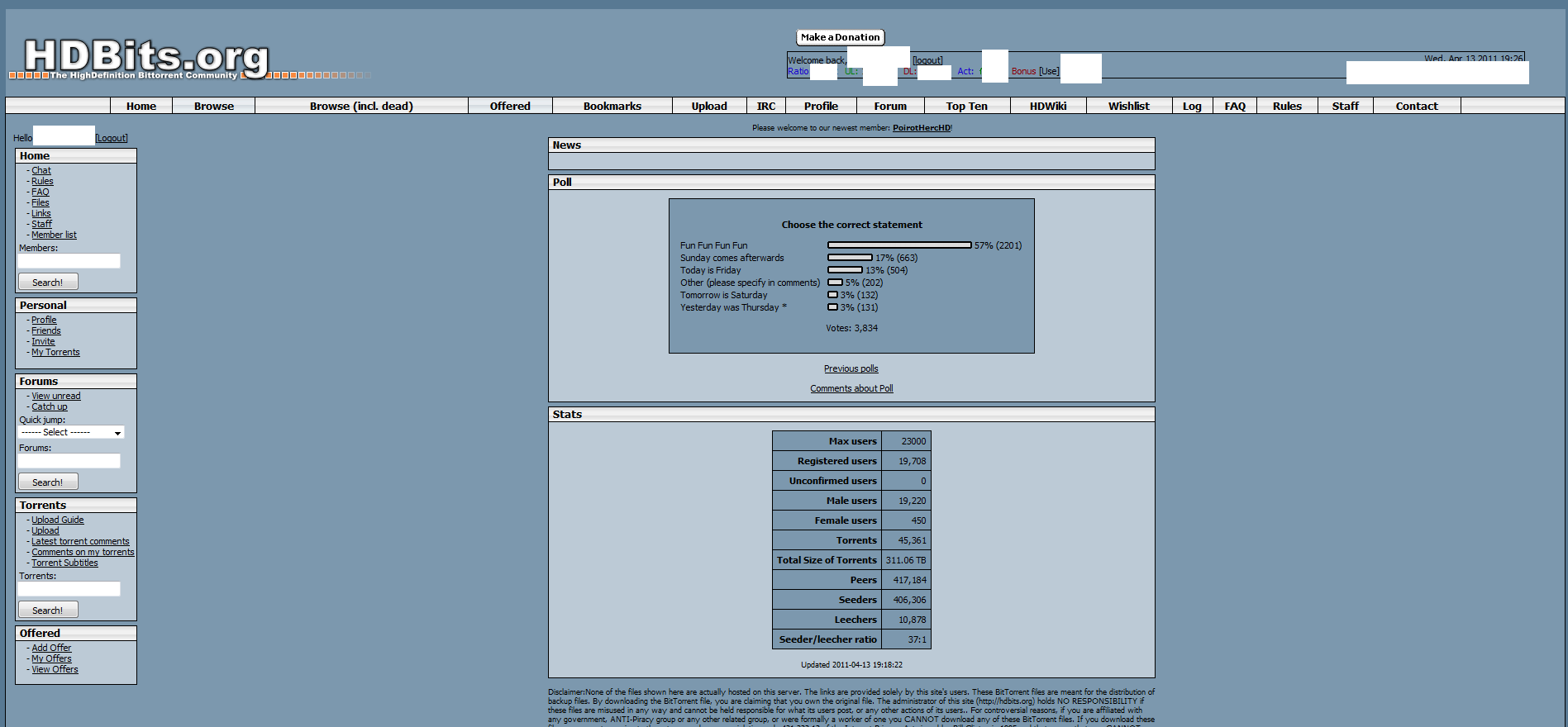Go to the Offered menu item
Viewport: 1568px width, 727px height.
tap(510, 106)
